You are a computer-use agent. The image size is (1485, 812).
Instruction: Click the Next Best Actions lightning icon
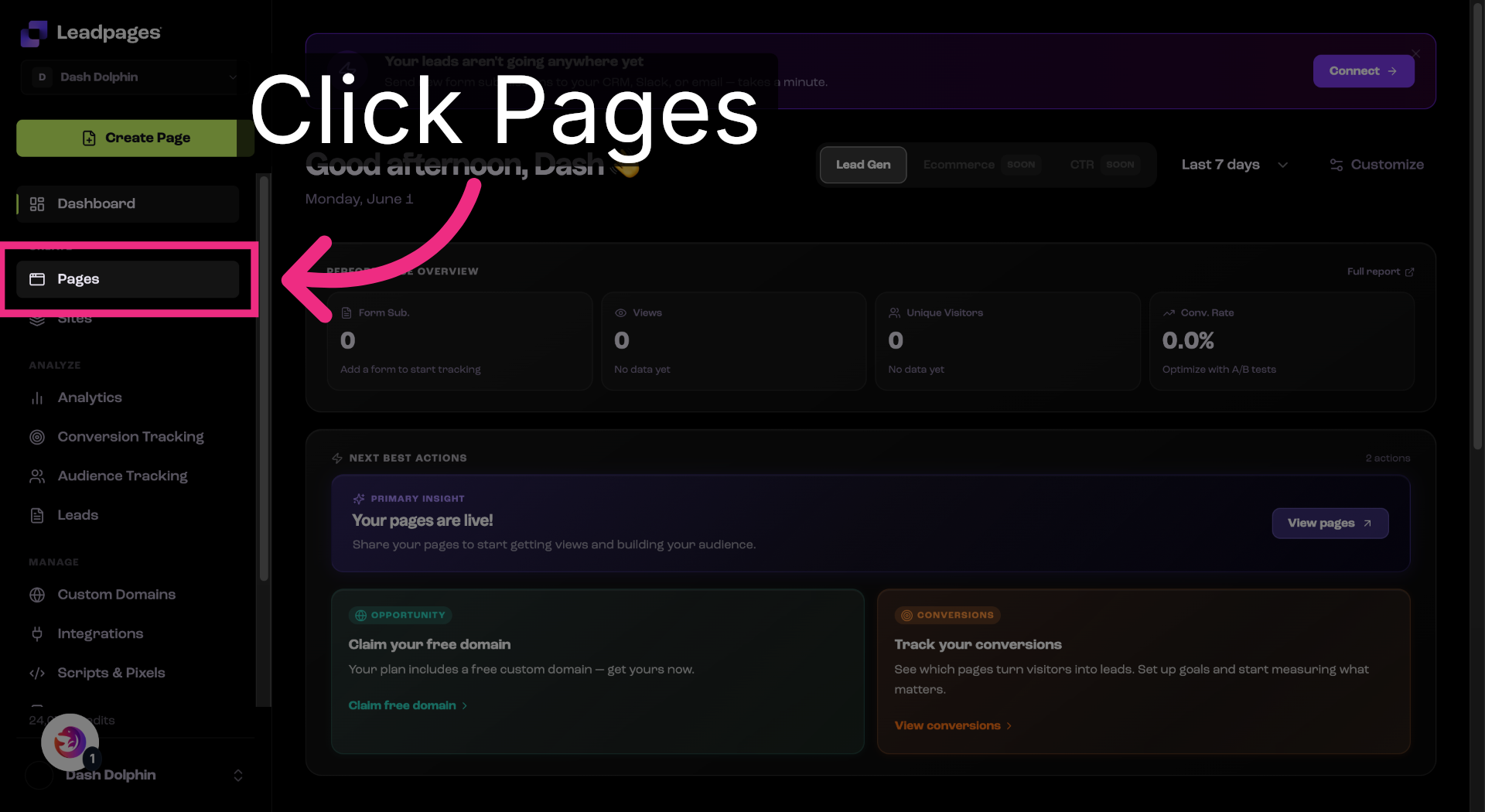[x=337, y=459]
